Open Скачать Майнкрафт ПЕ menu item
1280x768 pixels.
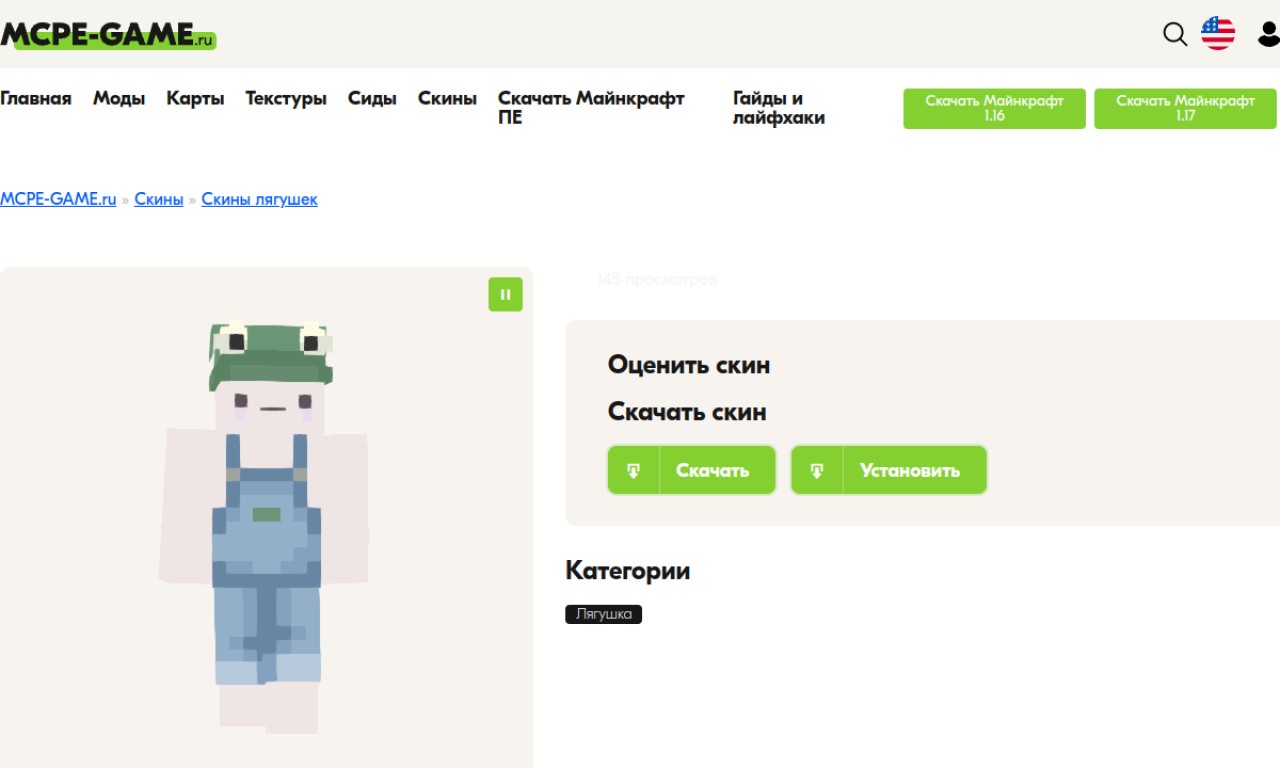coord(591,108)
